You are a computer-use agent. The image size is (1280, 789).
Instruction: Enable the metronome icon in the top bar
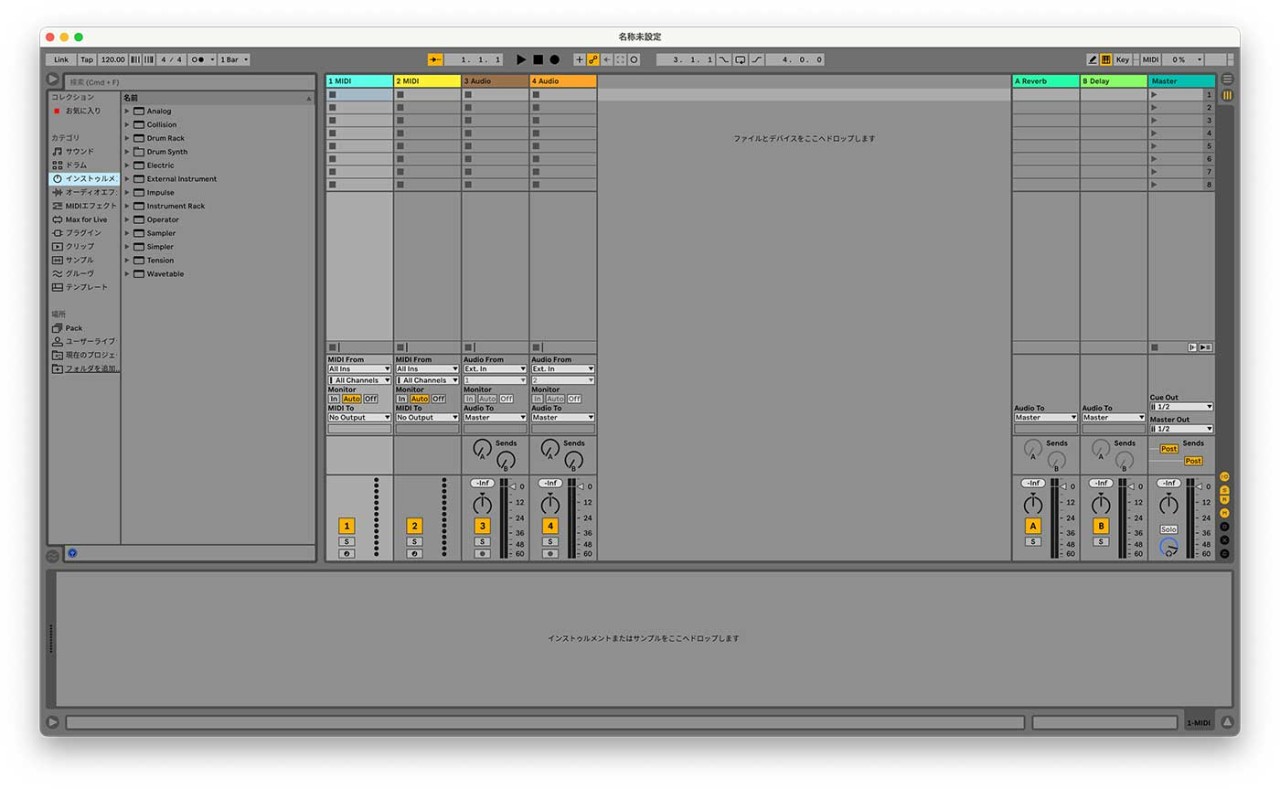click(x=198, y=59)
